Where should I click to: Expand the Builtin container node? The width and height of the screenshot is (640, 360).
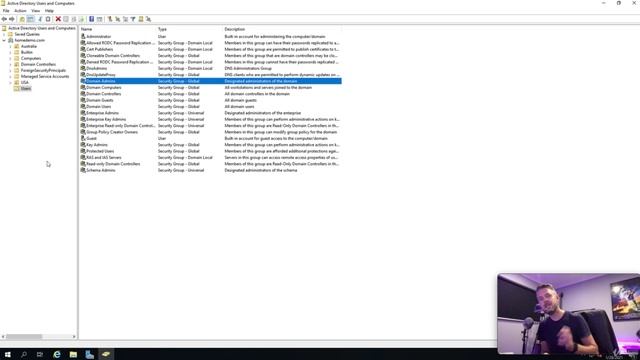pos(10,52)
